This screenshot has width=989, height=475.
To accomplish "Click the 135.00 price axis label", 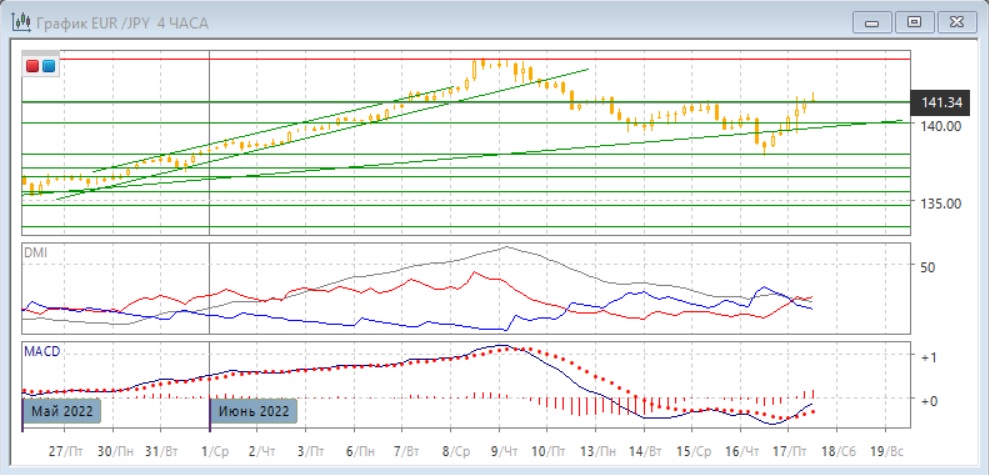I will click(x=941, y=203).
